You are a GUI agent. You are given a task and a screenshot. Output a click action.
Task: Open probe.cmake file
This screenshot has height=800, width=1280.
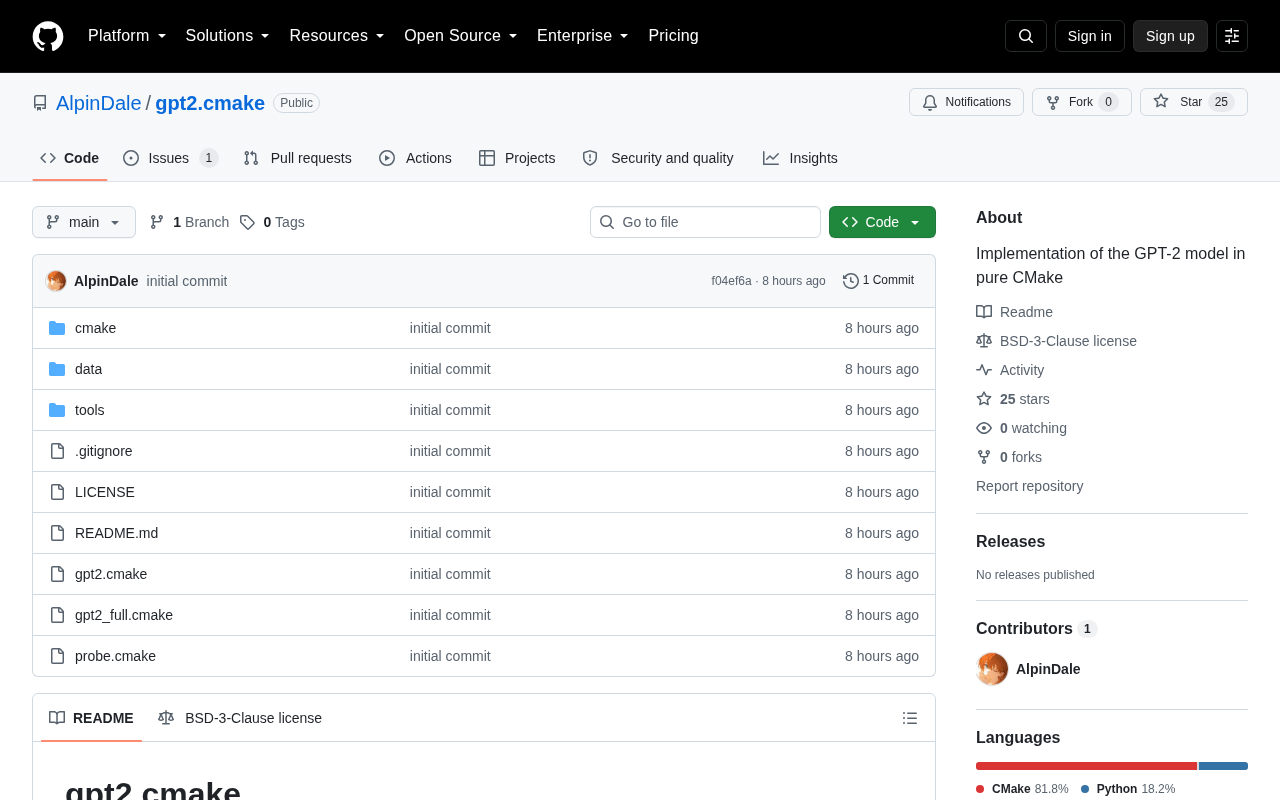pyautogui.click(x=115, y=656)
